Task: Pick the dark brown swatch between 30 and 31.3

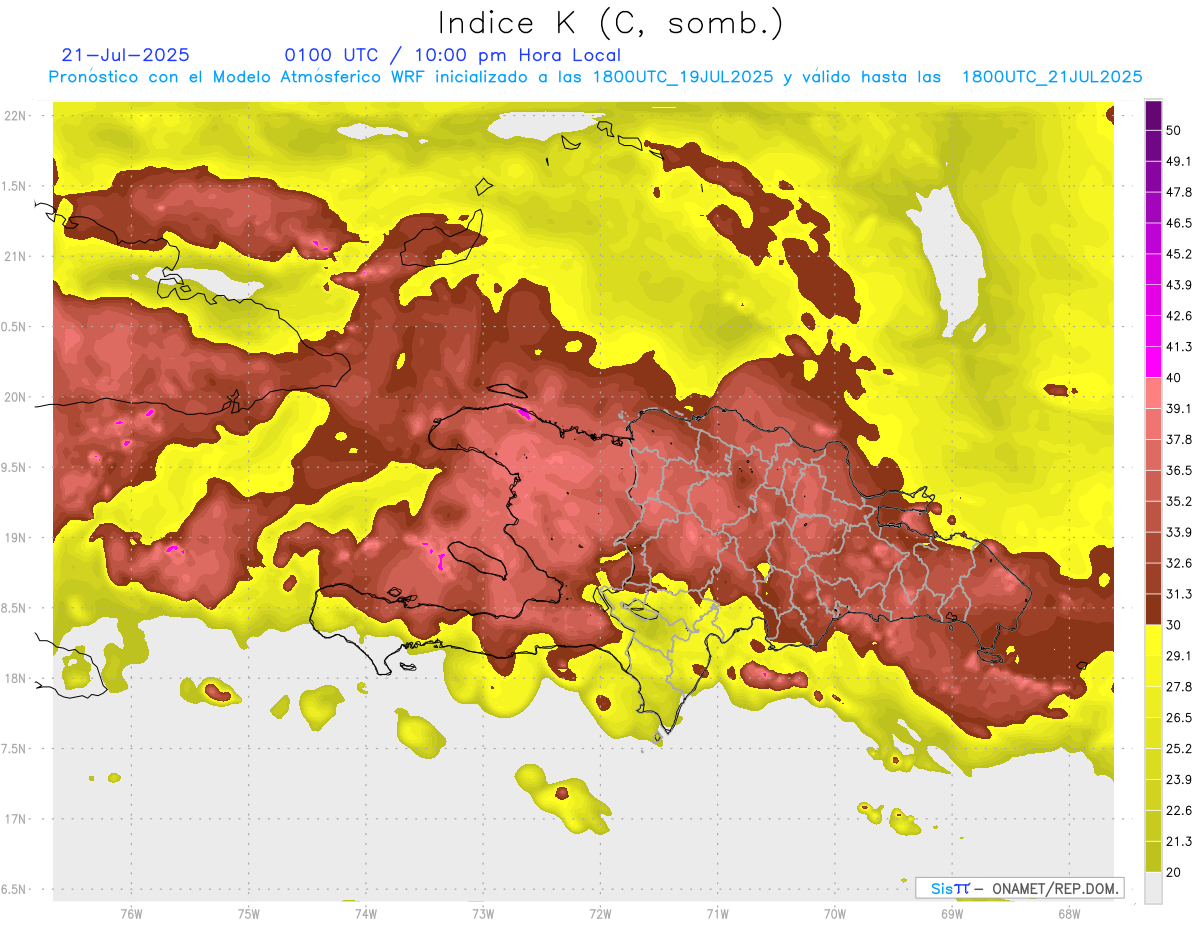Action: [1153, 609]
